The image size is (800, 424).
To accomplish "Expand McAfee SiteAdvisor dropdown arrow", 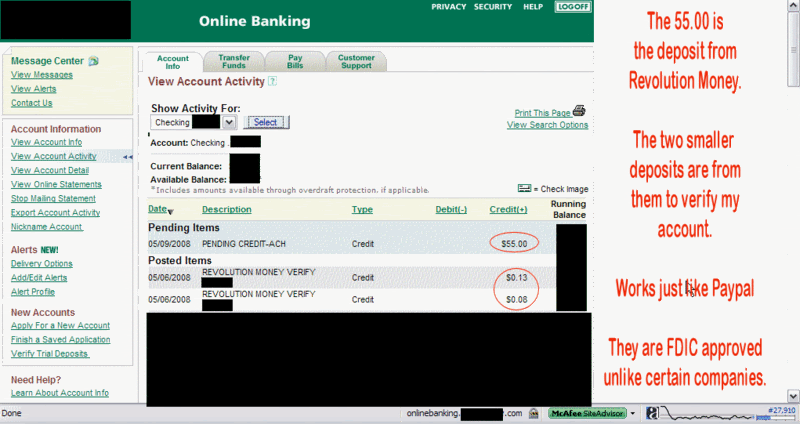I will pos(634,413).
